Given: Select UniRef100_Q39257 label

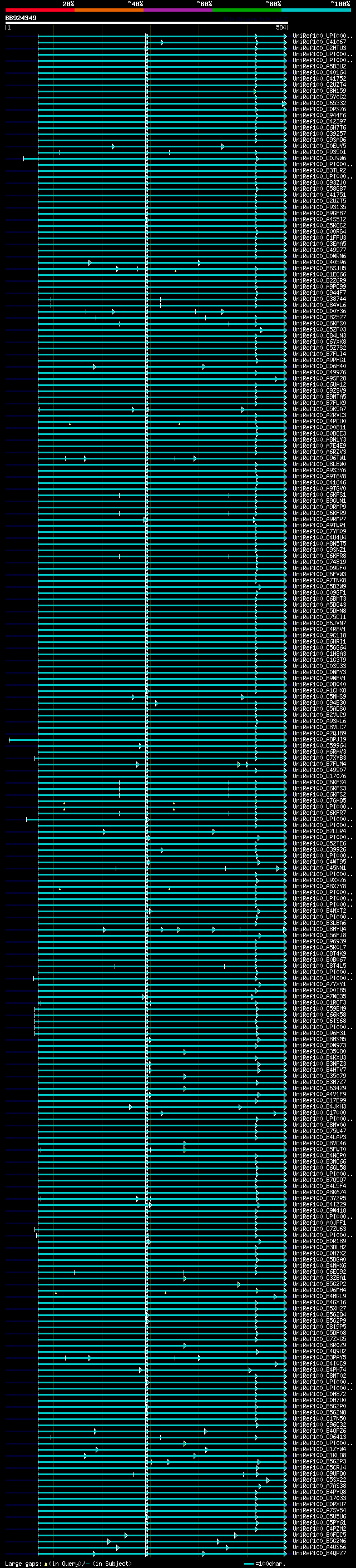Looking at the screenshot, I should pyautogui.click(x=319, y=134).
